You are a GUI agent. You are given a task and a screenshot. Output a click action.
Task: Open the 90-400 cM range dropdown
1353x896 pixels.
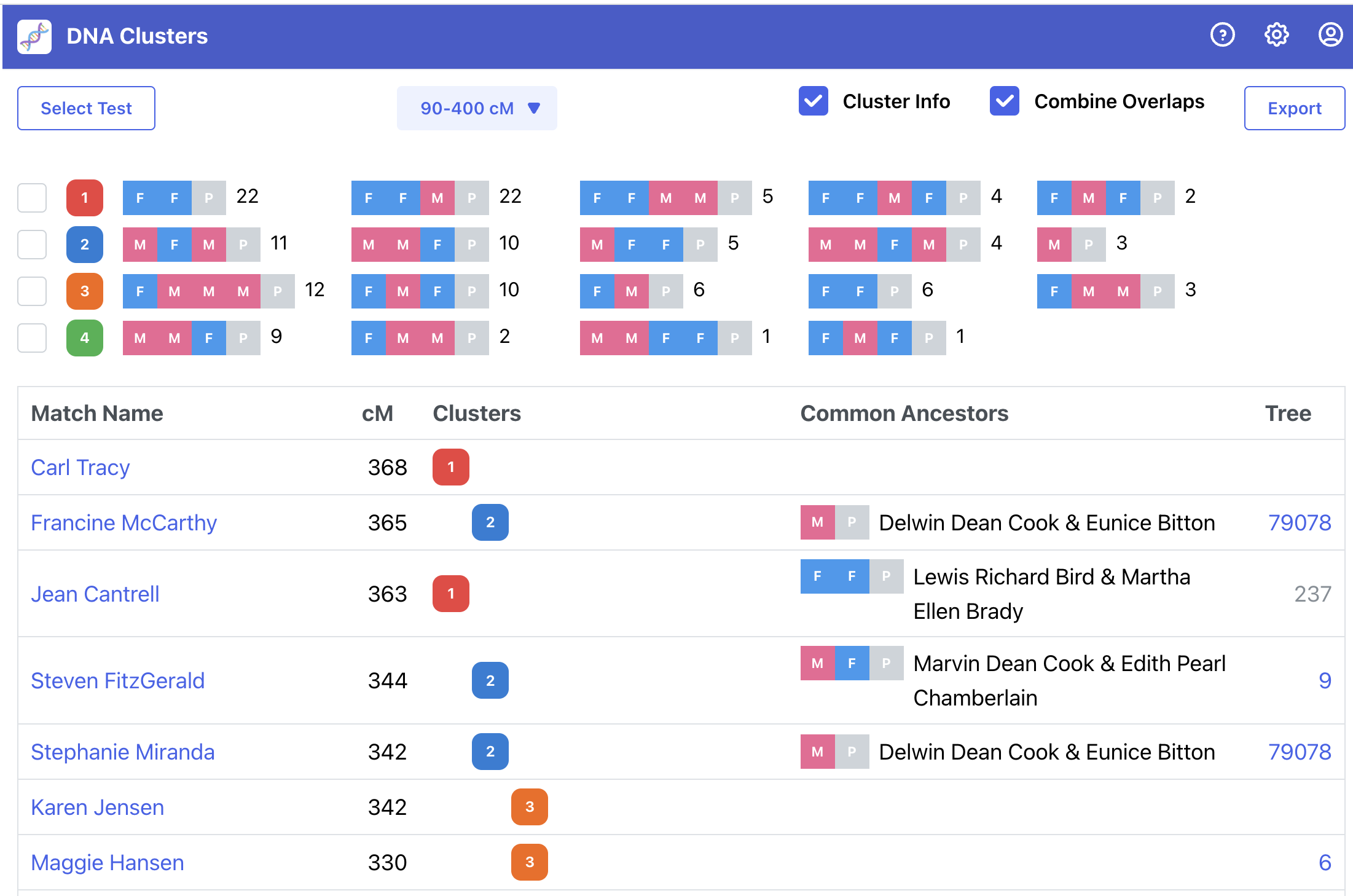click(477, 108)
